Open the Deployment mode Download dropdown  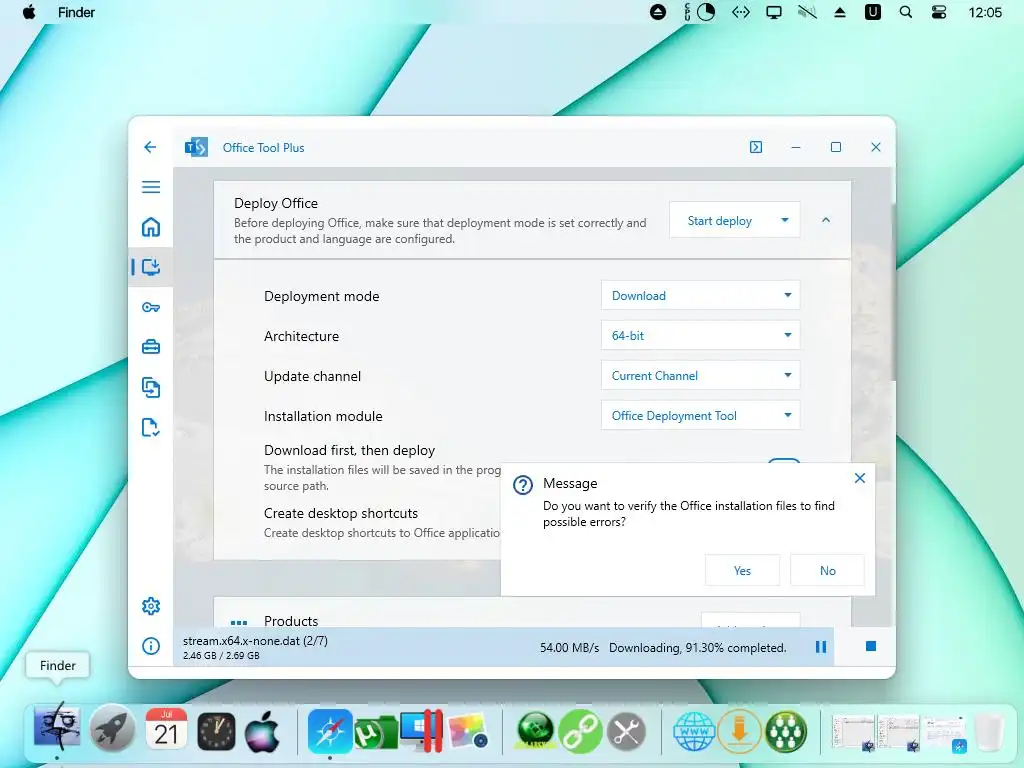[x=700, y=295]
